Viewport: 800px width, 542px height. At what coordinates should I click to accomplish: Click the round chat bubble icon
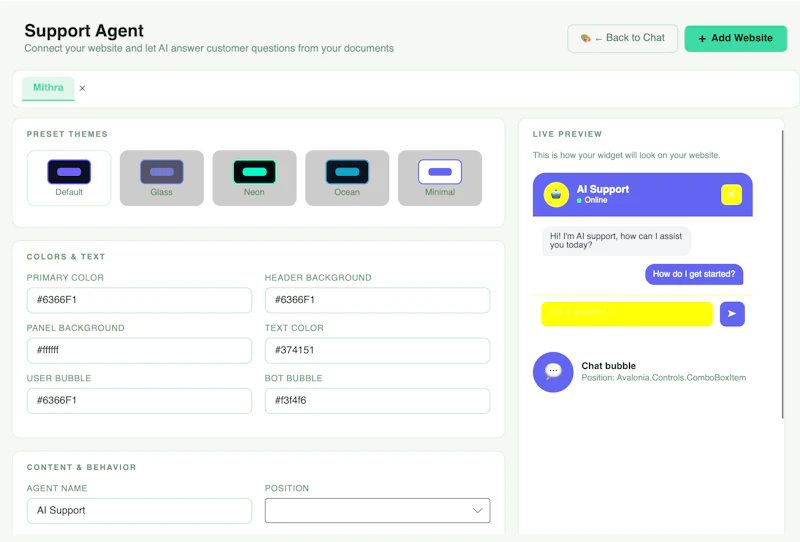pyautogui.click(x=553, y=372)
